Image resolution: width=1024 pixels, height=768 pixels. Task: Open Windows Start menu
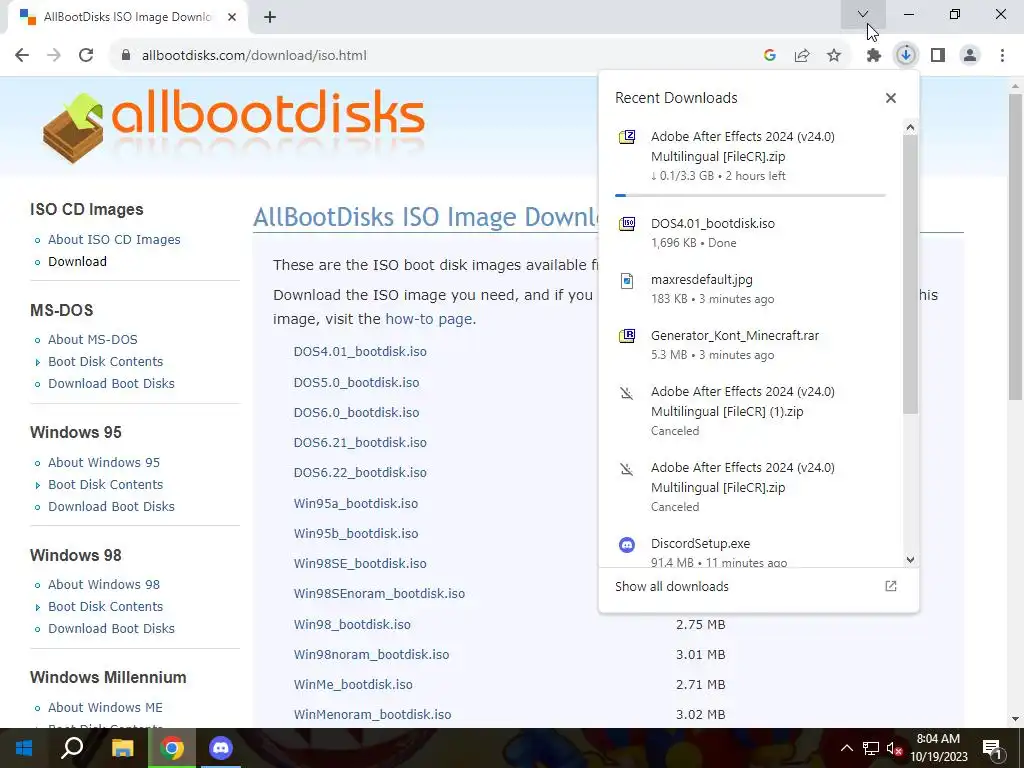click(x=24, y=748)
